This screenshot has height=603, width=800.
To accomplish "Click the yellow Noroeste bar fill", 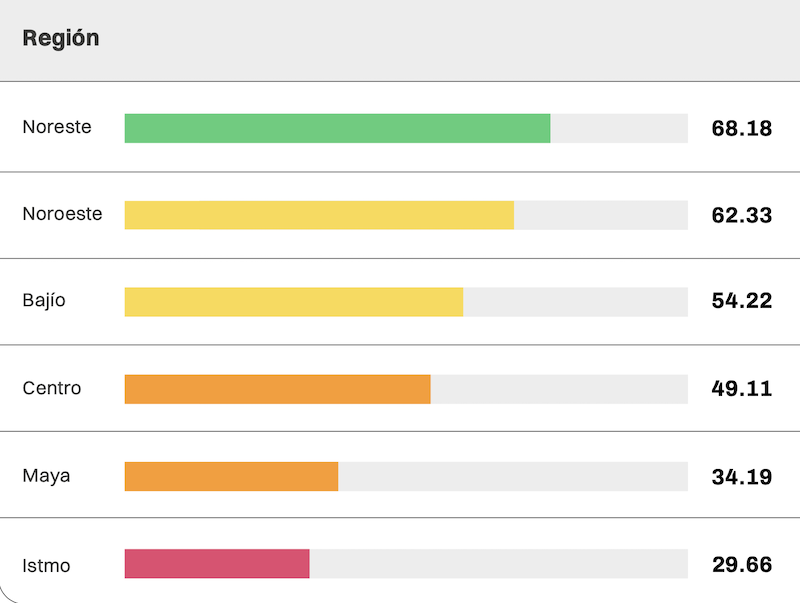I will pos(319,215).
